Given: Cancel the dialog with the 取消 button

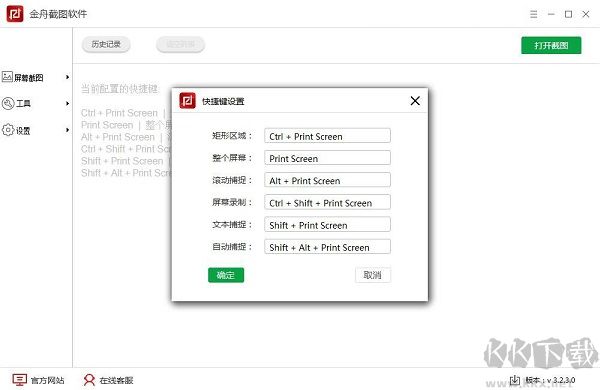Looking at the screenshot, I should [x=373, y=275].
